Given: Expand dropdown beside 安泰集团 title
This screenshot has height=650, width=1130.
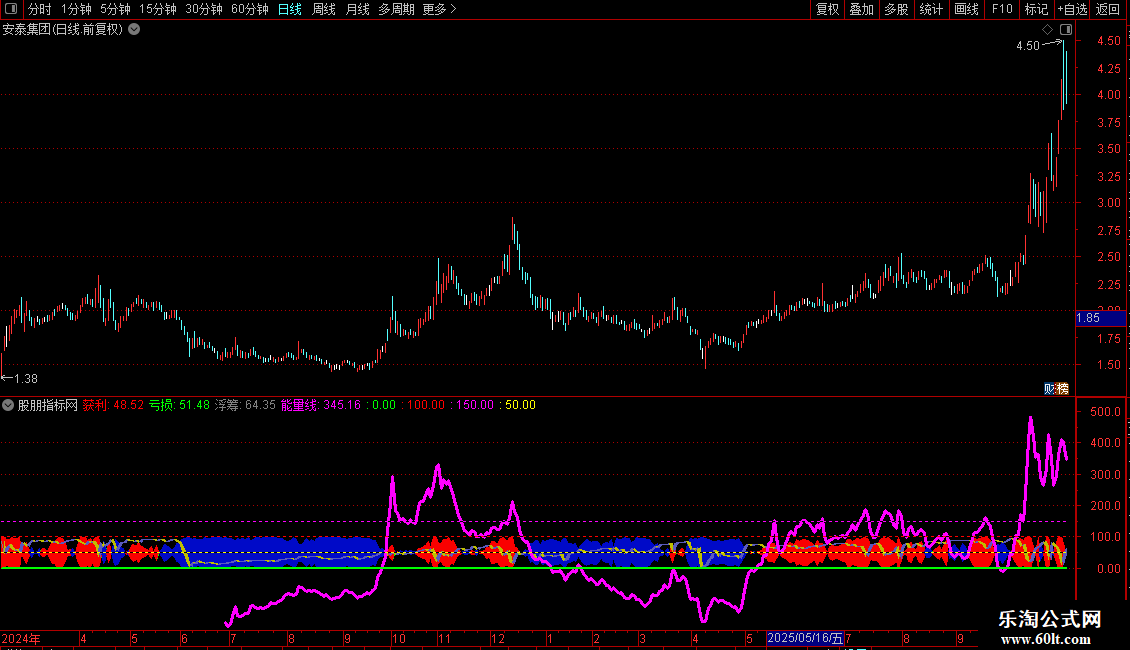Looking at the screenshot, I should coord(134,30).
